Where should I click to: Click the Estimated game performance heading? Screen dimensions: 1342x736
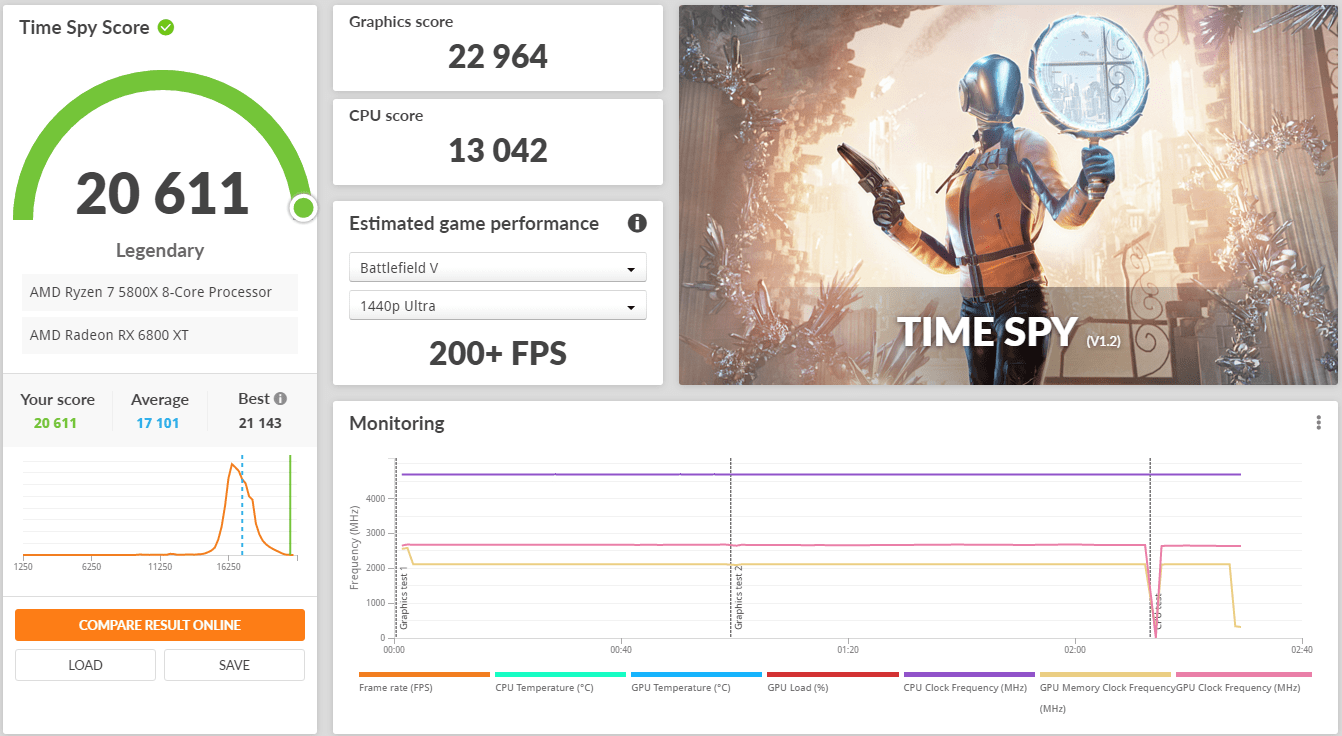(x=474, y=223)
